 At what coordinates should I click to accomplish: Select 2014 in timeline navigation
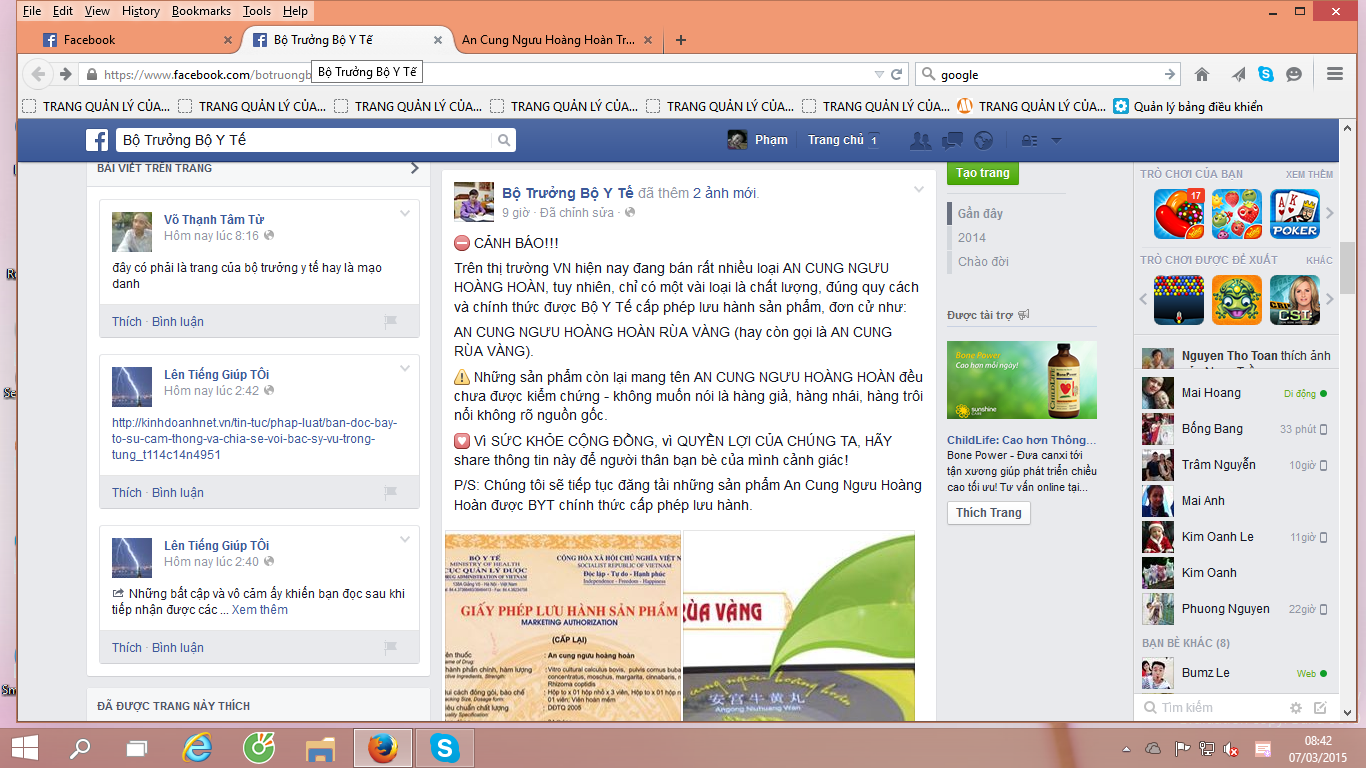point(972,238)
